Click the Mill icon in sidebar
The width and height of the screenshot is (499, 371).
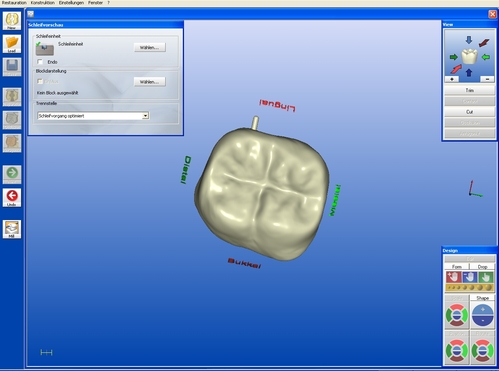point(12,229)
